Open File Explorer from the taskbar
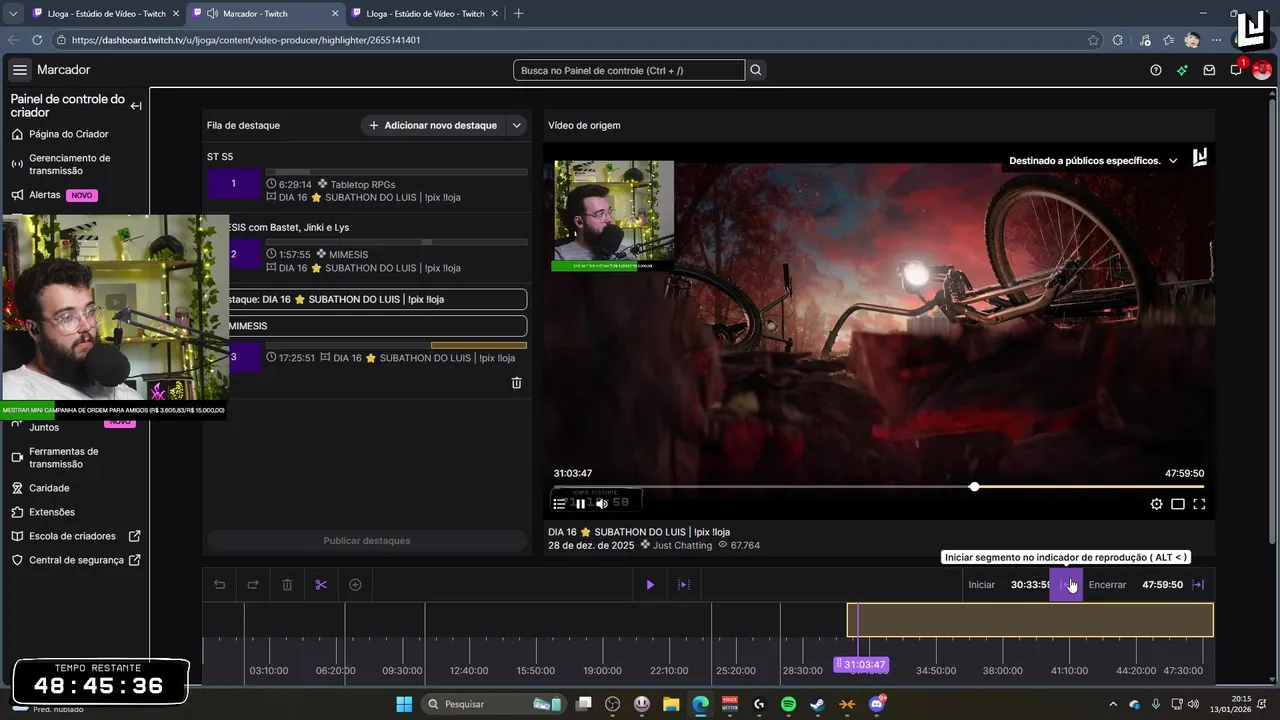This screenshot has width=1280, height=720. 671,704
